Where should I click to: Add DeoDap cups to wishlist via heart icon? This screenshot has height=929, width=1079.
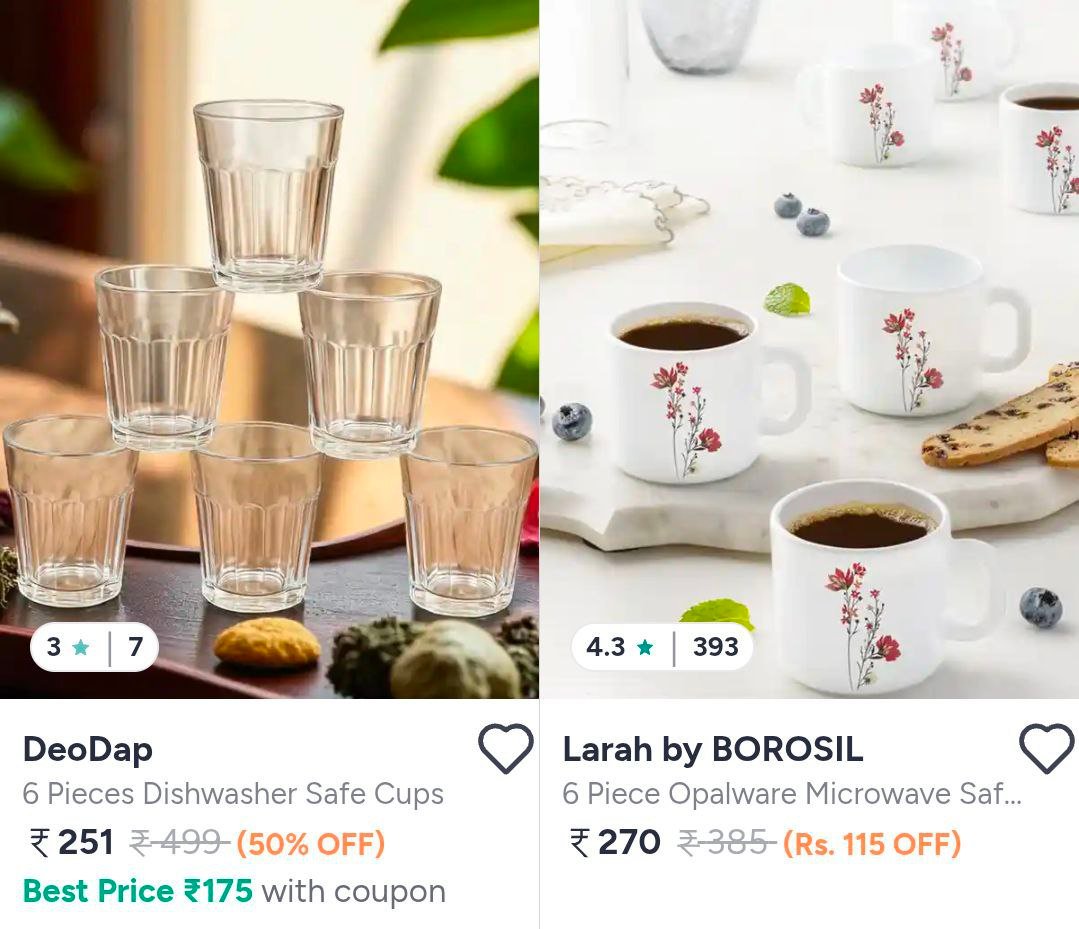505,748
